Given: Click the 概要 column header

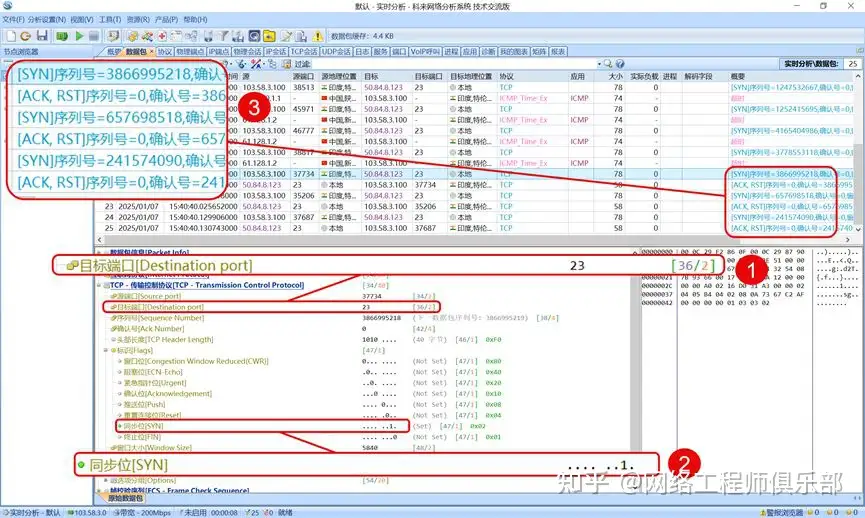Looking at the screenshot, I should (x=738, y=75).
